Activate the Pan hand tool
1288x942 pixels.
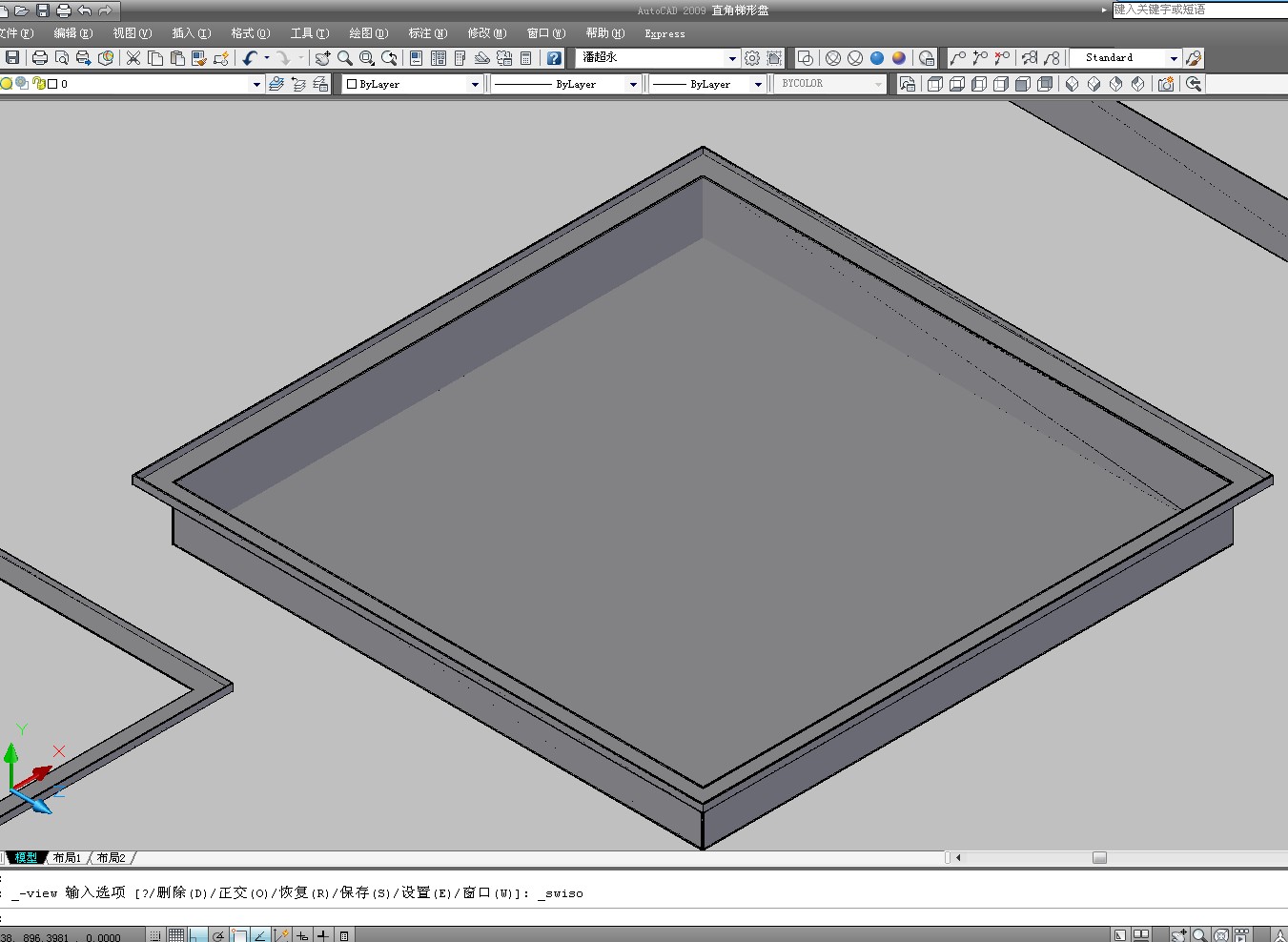pyautogui.click(x=323, y=58)
